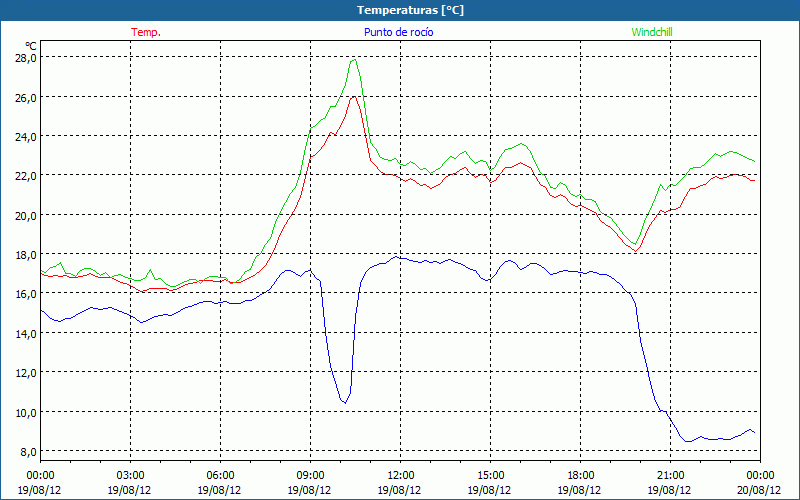Click the 12:00 time axis label
800x500 pixels.
pos(401,476)
